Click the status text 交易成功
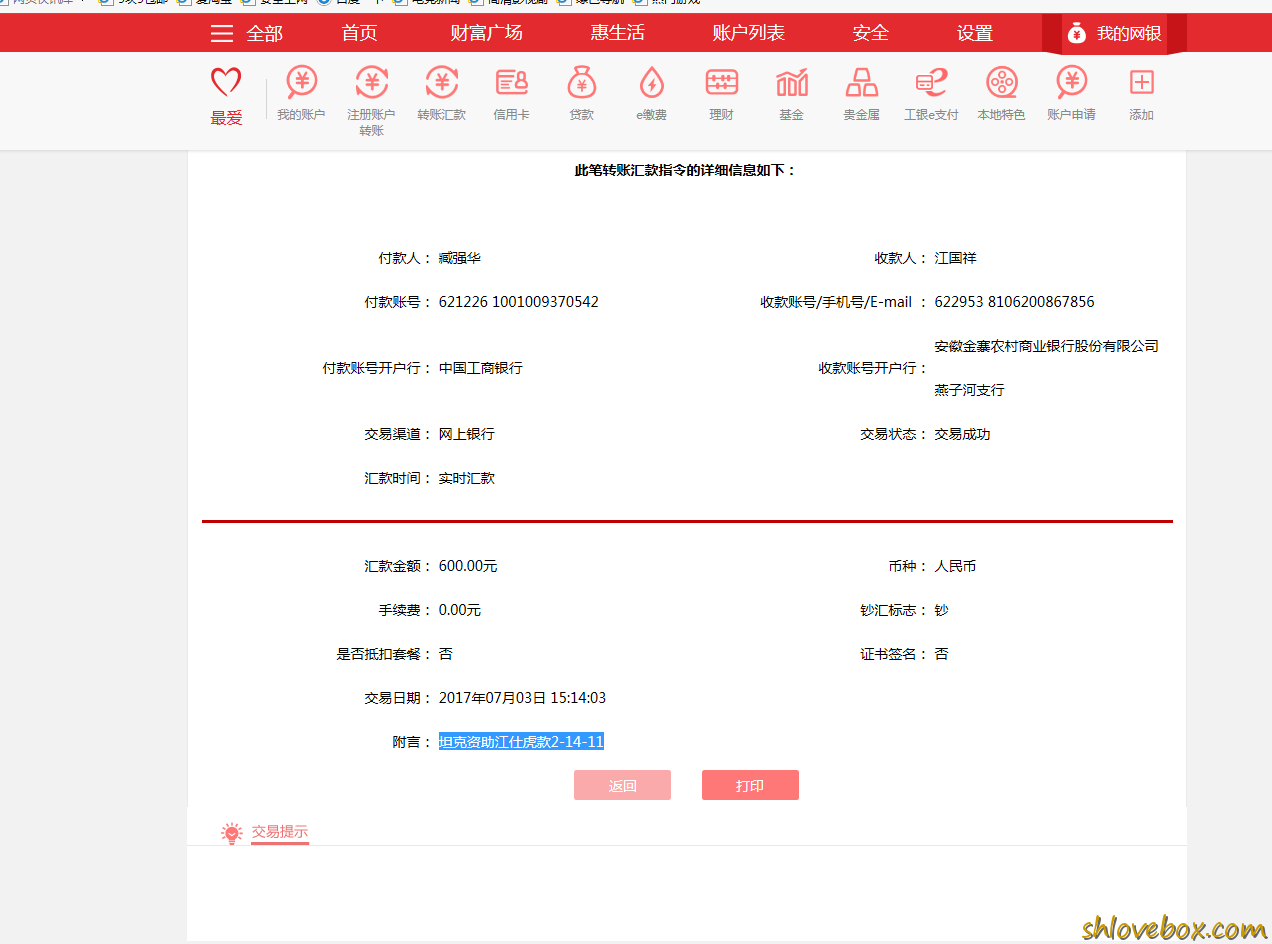 [x=962, y=433]
